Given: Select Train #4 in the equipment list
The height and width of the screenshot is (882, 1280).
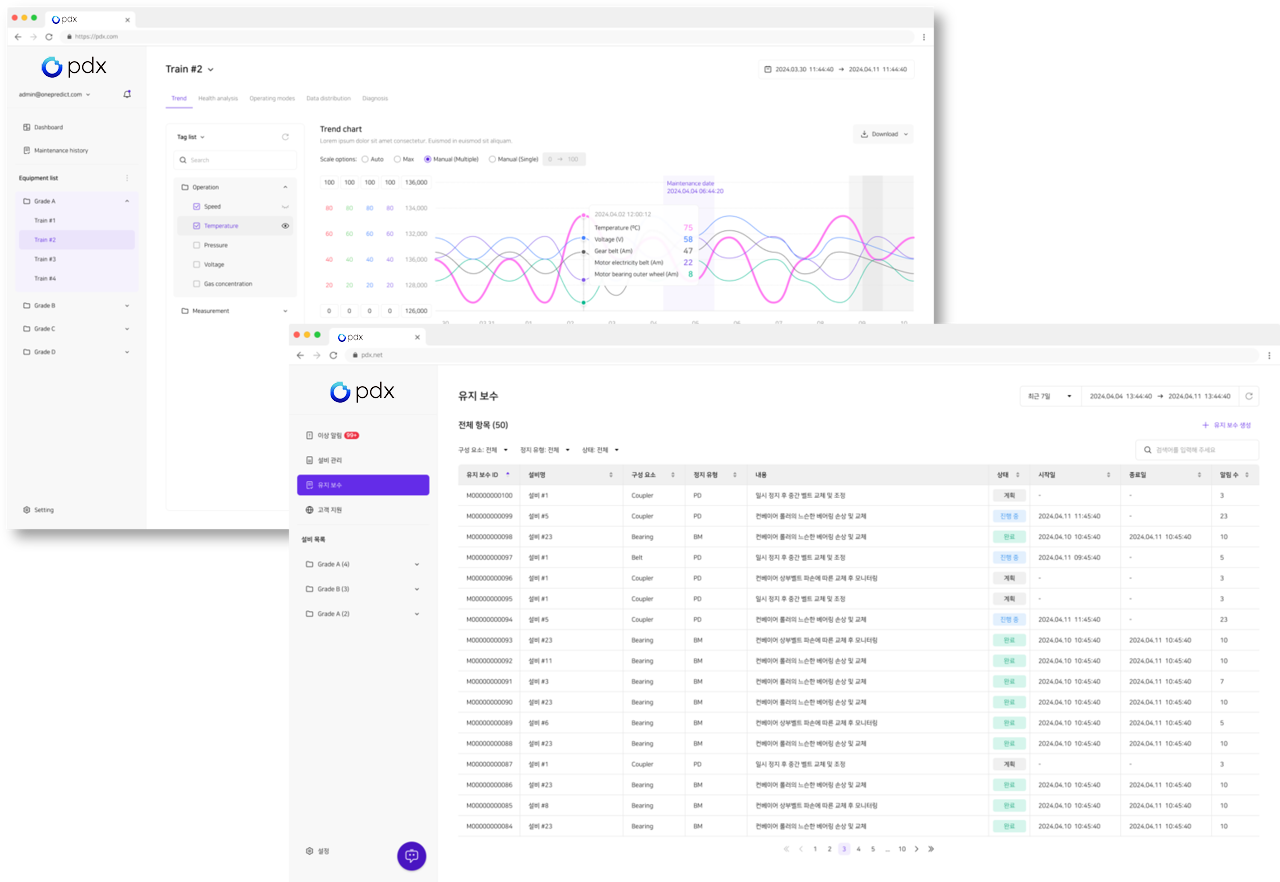Looking at the screenshot, I should pyautogui.click(x=77, y=278).
